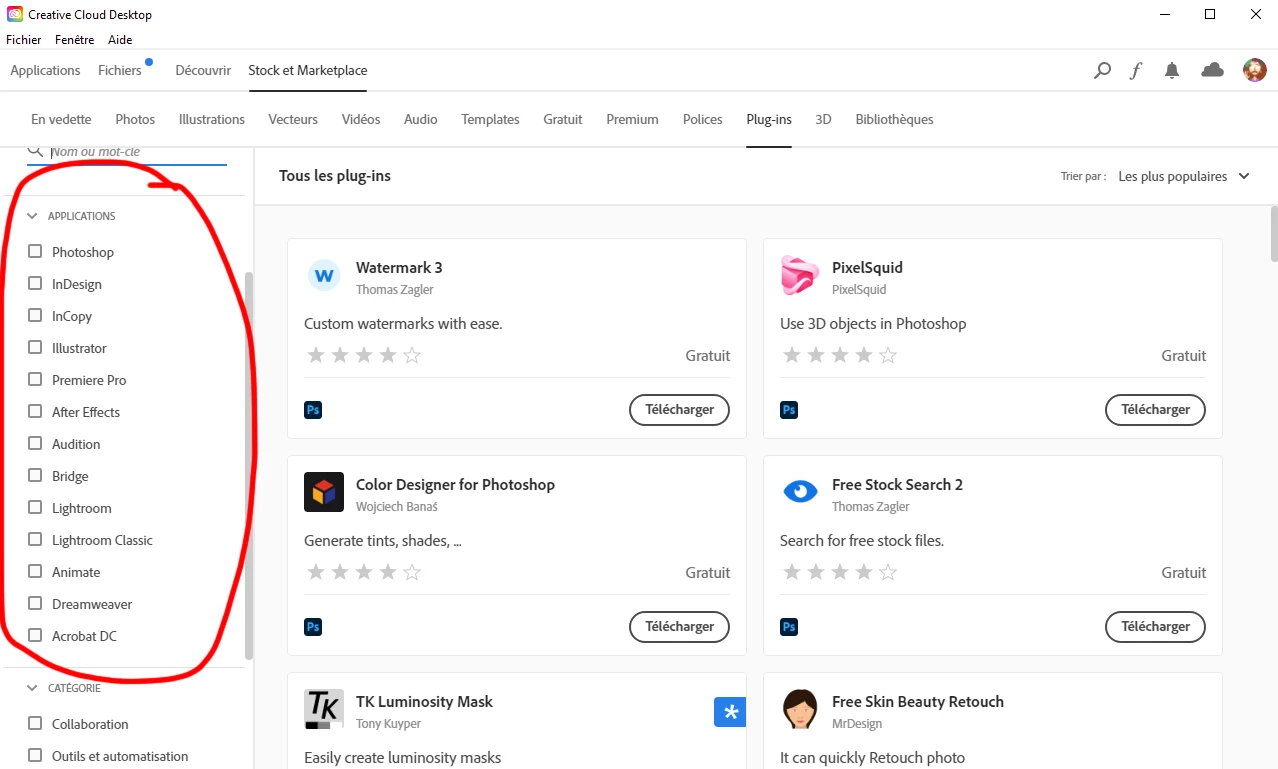Click the plug-in list scrollbar

tap(1273, 233)
